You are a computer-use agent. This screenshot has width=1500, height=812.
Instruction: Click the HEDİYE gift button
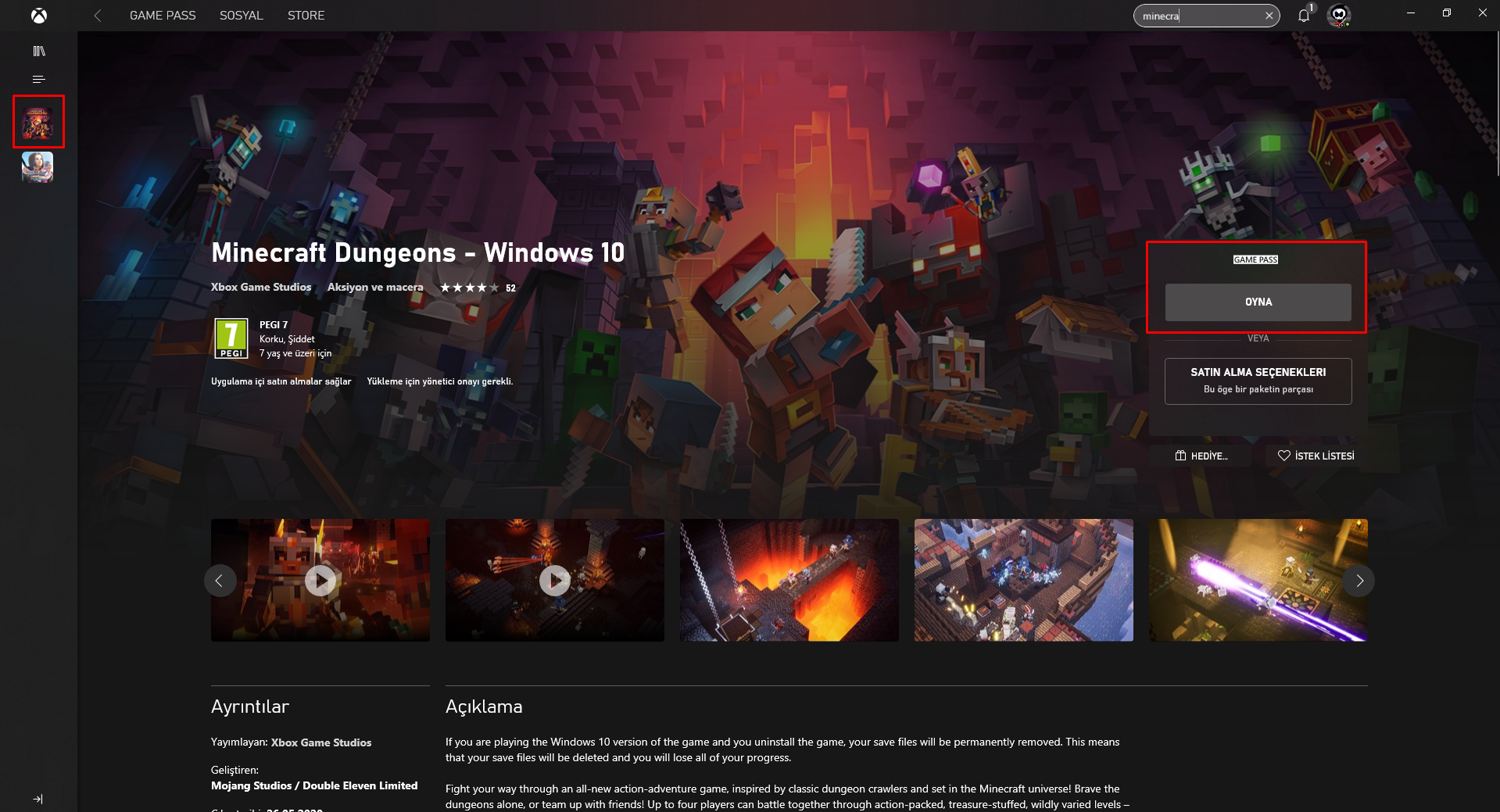[1201, 456]
